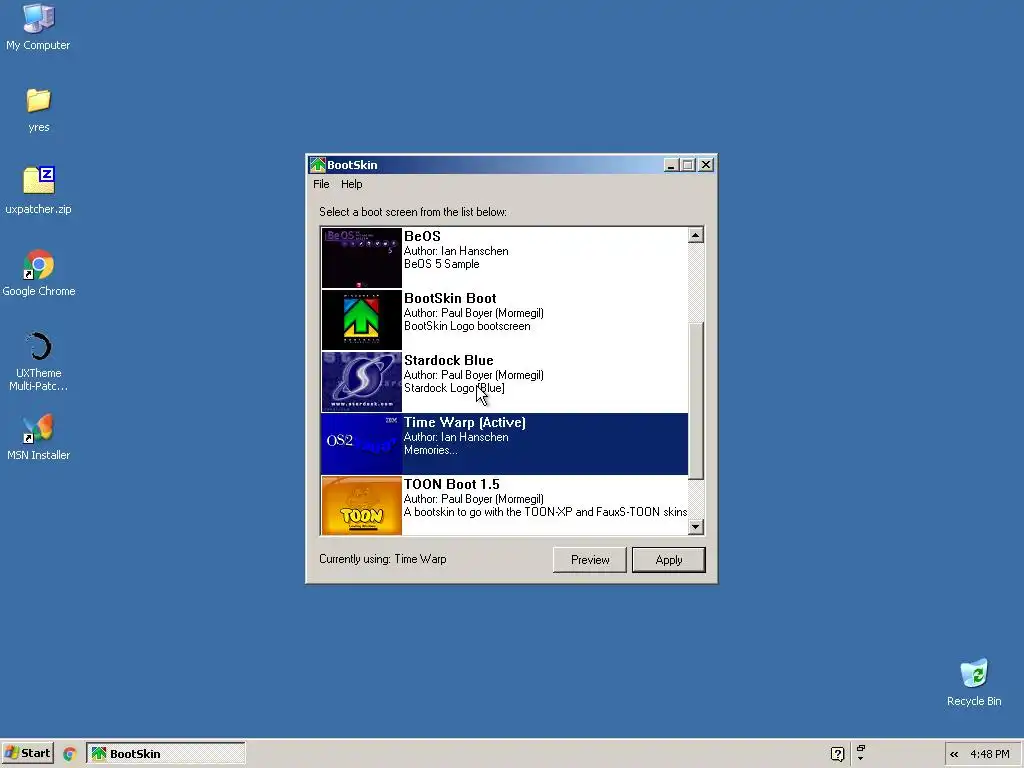Select the BootSkin Boot arrow logo thumbnail
This screenshot has width=1024, height=768.
(361, 320)
